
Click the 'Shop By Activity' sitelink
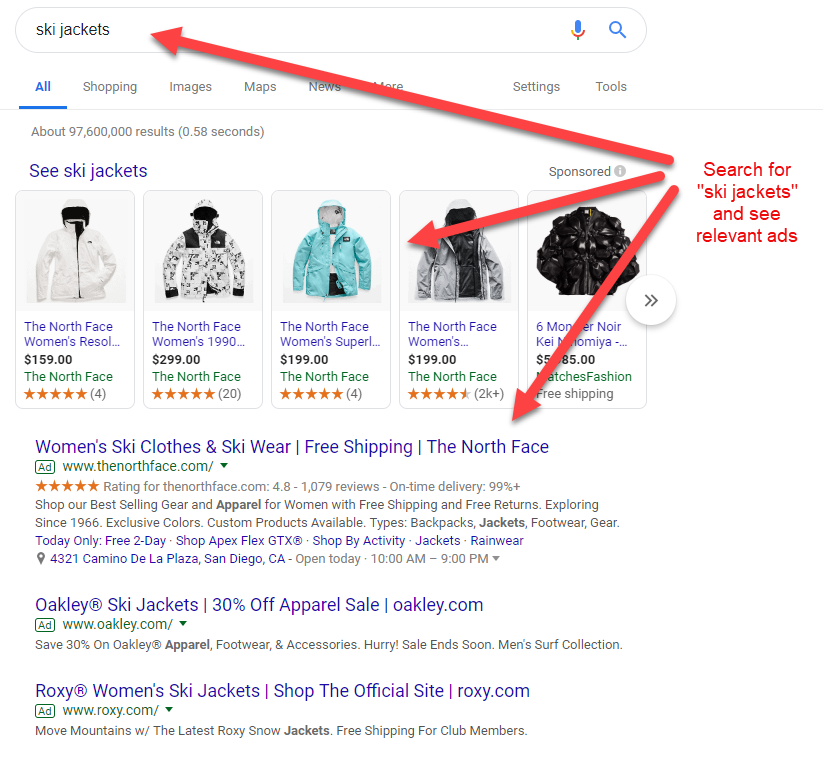coord(358,540)
